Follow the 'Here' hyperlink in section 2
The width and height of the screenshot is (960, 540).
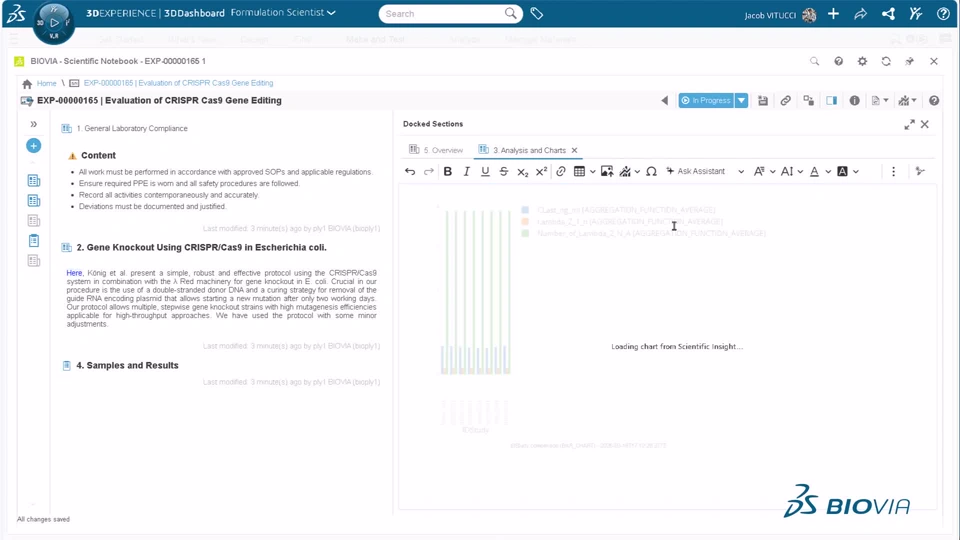click(74, 273)
